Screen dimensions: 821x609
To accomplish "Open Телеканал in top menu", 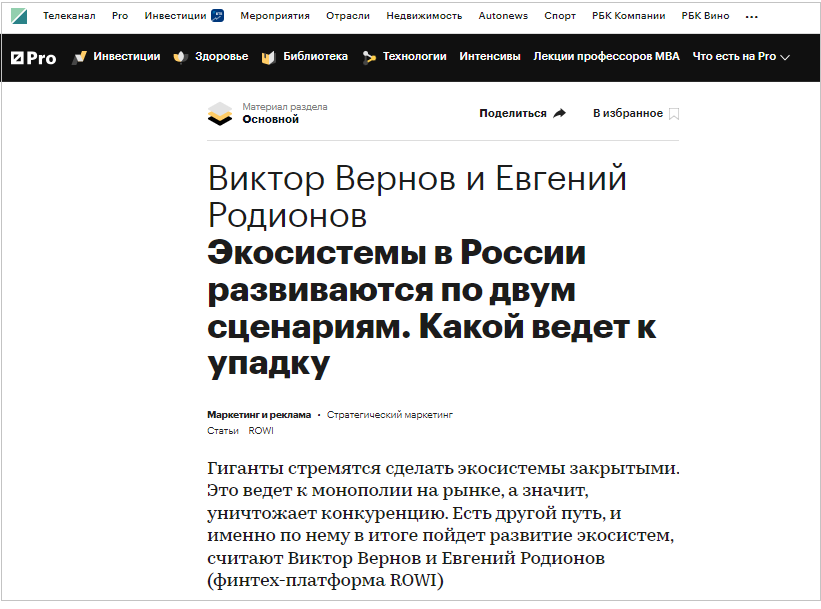I will click(x=69, y=16).
